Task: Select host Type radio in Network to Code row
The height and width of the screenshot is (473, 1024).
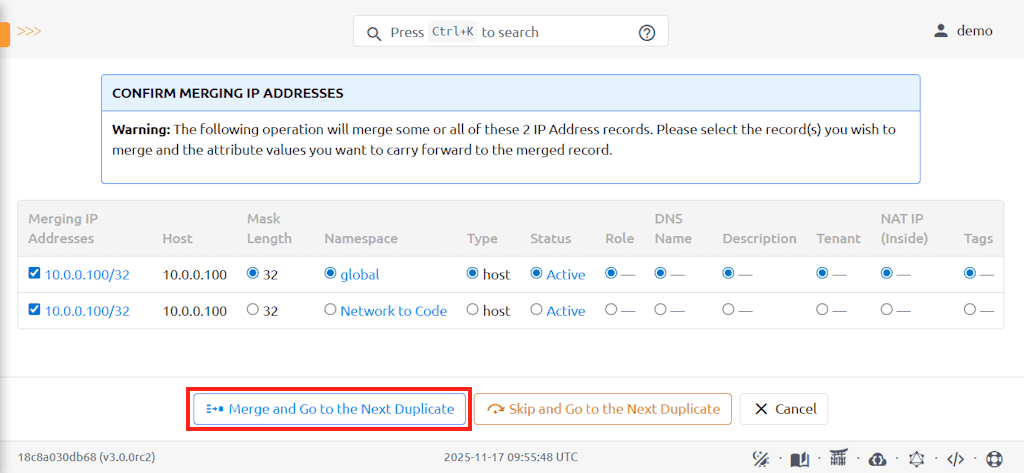Action: [473, 310]
